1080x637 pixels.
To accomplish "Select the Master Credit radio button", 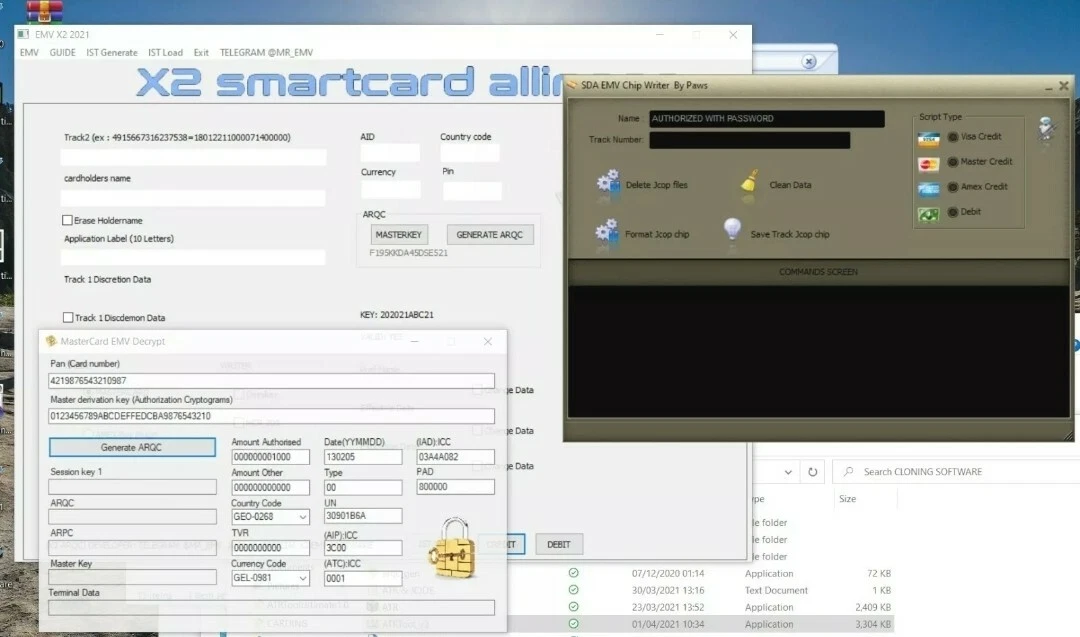I will pos(953,162).
